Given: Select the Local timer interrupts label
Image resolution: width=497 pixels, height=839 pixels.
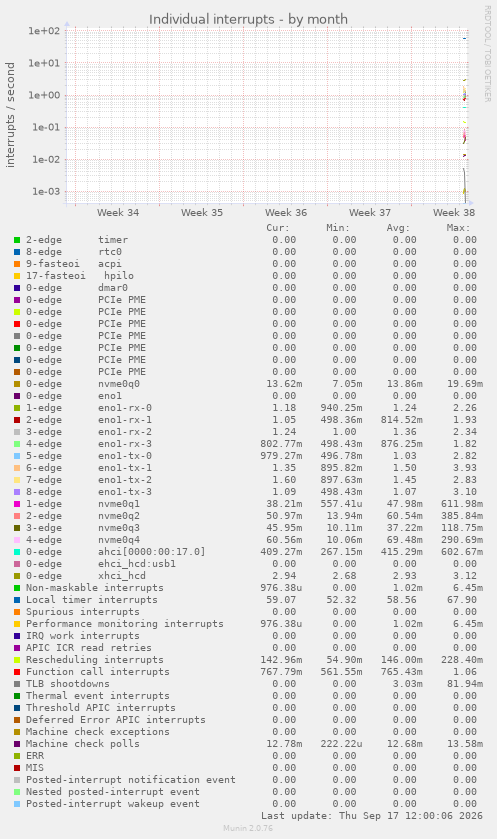Looking at the screenshot, I should 91,600.
